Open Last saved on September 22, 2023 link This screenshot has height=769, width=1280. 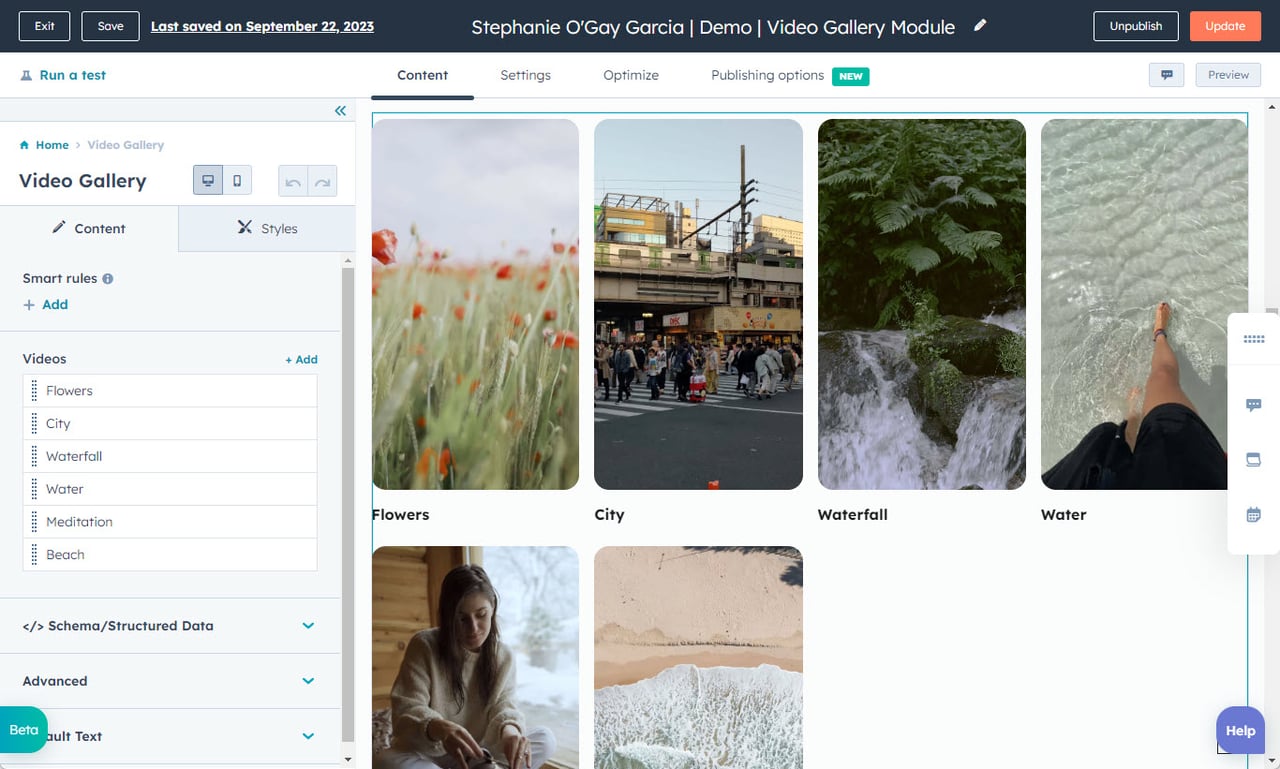pyautogui.click(x=262, y=26)
